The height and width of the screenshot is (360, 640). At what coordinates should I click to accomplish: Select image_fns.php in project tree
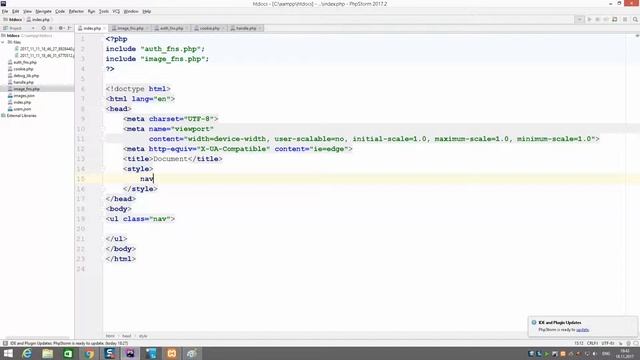click(27, 89)
